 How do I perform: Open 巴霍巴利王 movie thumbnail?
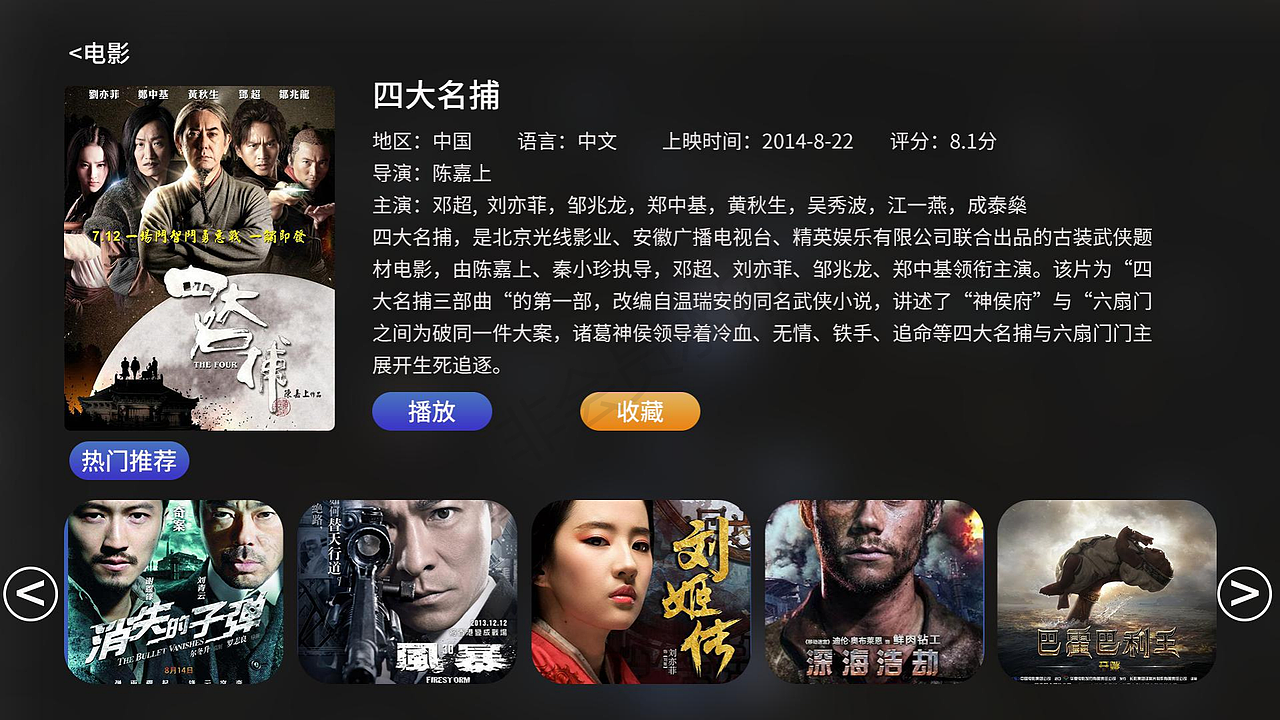(x=1107, y=592)
